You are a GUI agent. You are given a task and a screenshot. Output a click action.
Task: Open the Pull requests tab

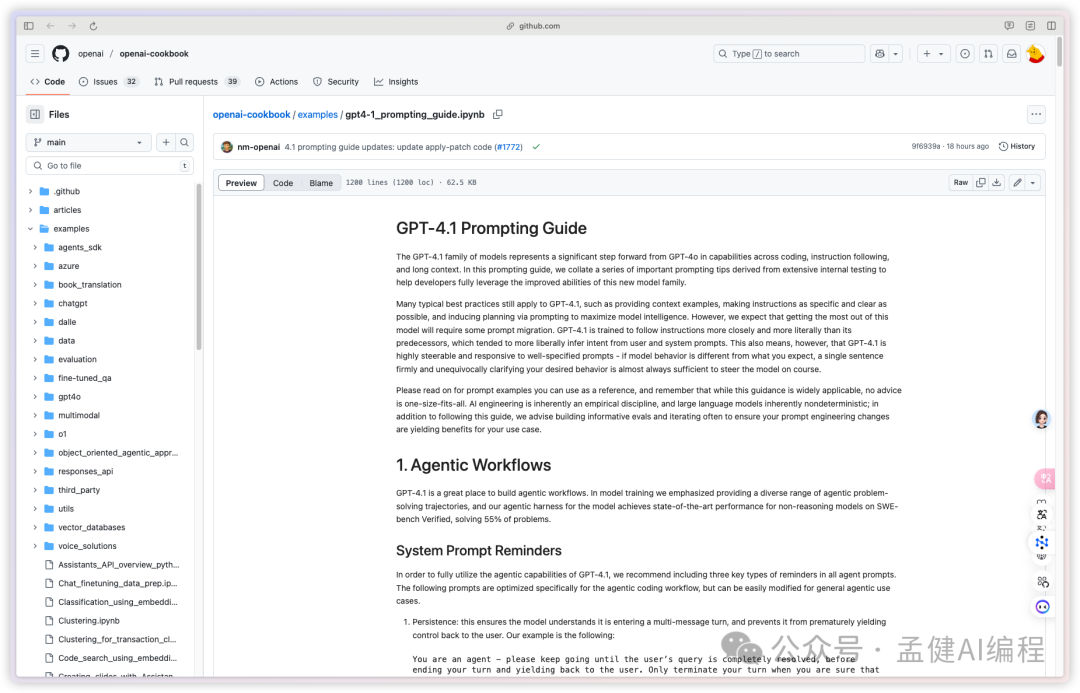(197, 82)
